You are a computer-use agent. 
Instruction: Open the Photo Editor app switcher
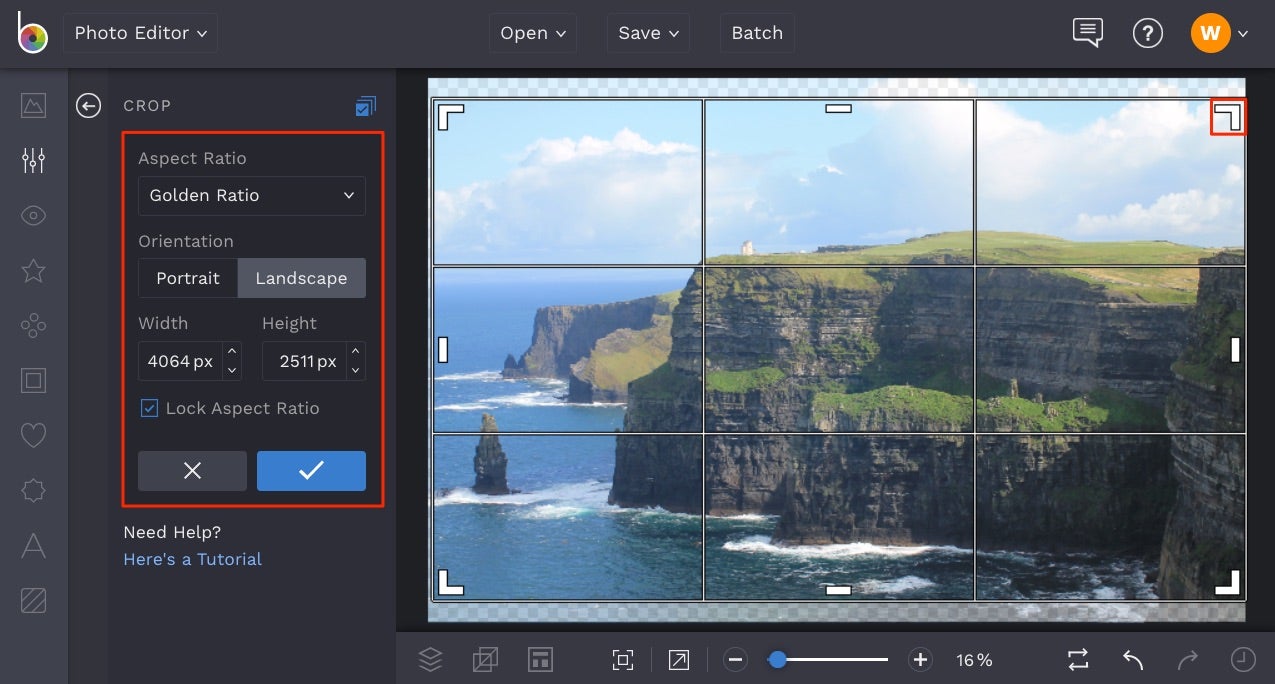pyautogui.click(x=140, y=32)
